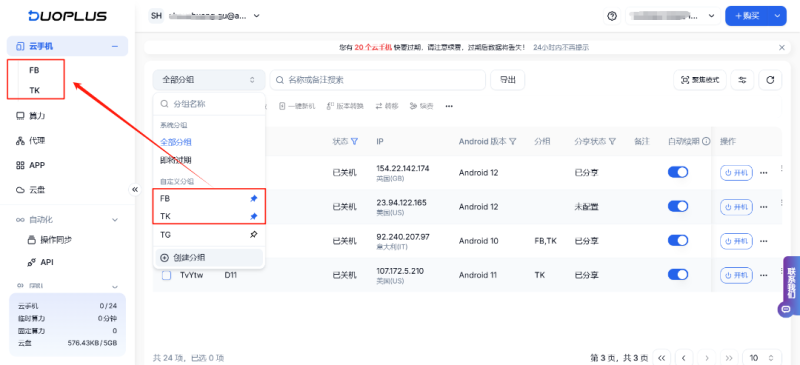Expand the purchase button dropdown arrow
Screen dimensions: 800x365
777,16
